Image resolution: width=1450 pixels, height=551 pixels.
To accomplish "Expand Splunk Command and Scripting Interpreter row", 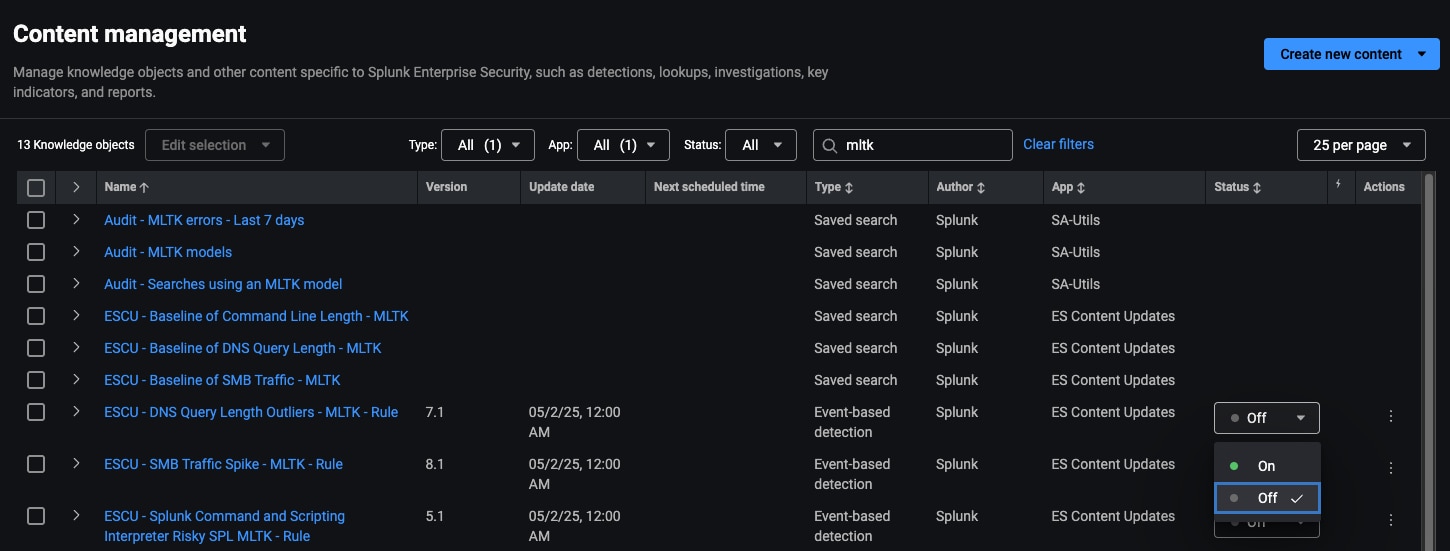I will click(x=76, y=515).
